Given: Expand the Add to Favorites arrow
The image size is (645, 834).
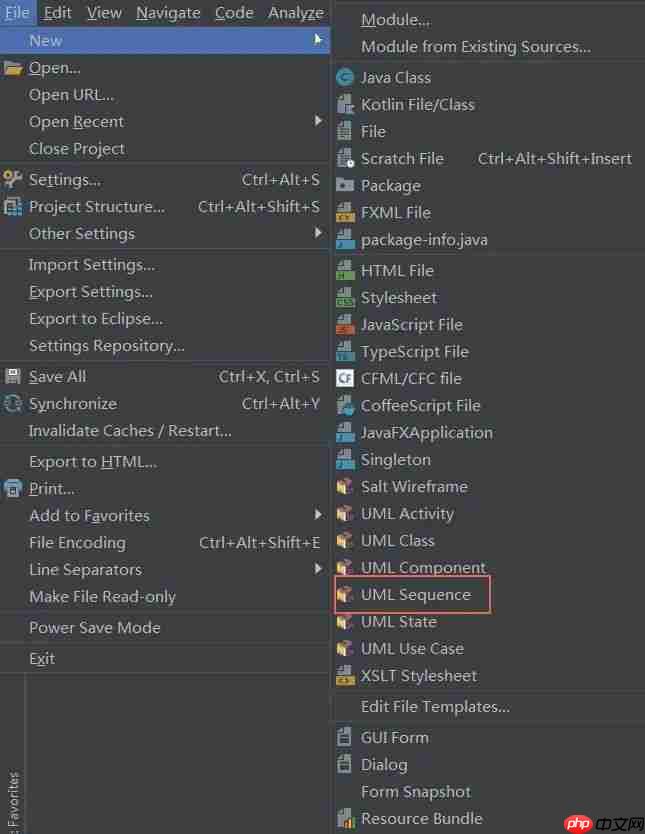Looking at the screenshot, I should pos(318,514).
